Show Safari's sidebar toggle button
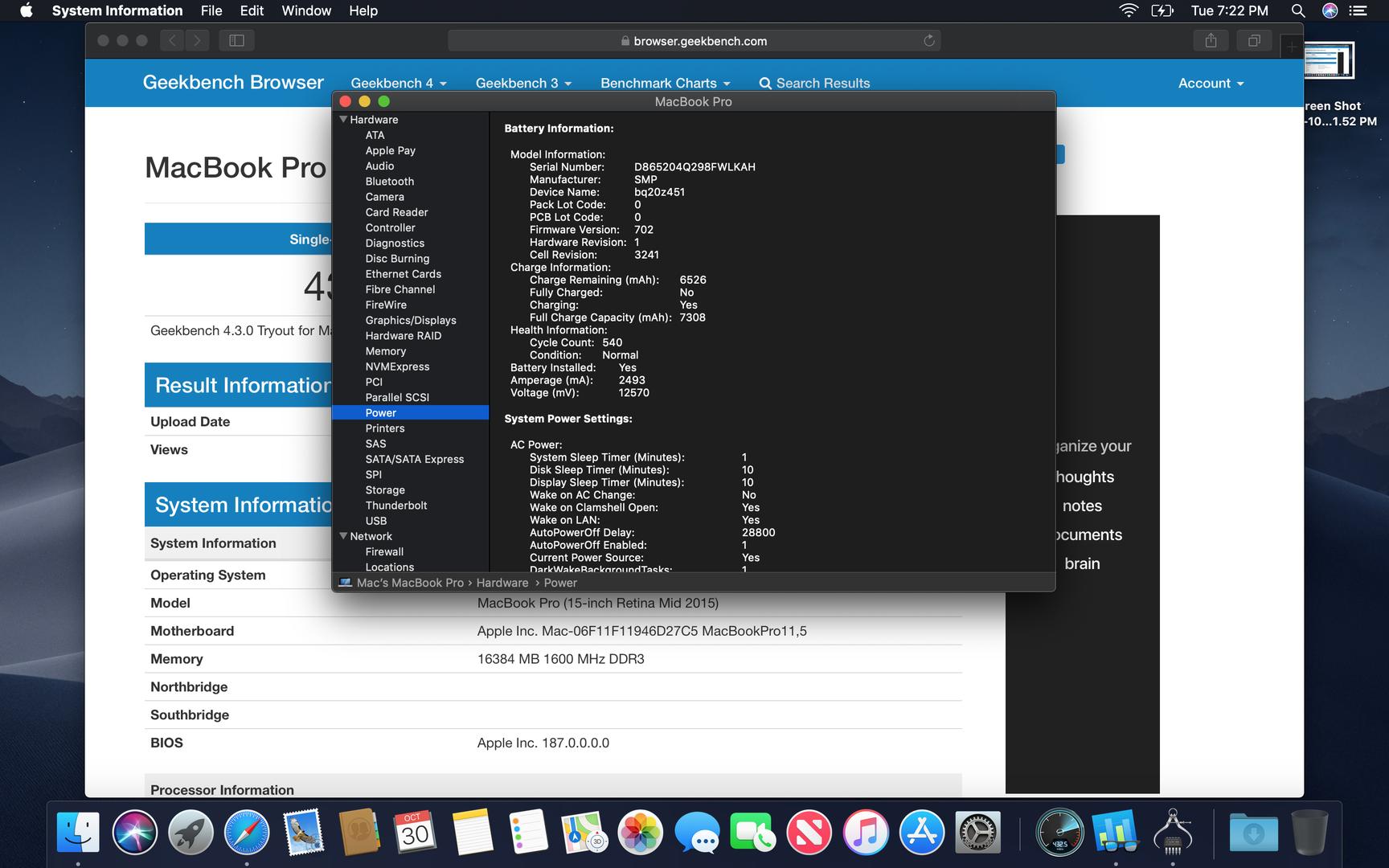This screenshot has width=1389, height=868. pos(236,40)
